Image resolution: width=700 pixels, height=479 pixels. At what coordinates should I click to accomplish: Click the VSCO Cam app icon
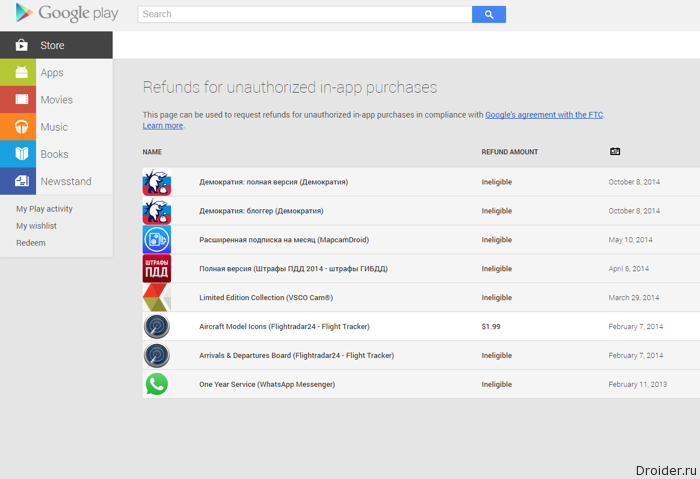[157, 297]
